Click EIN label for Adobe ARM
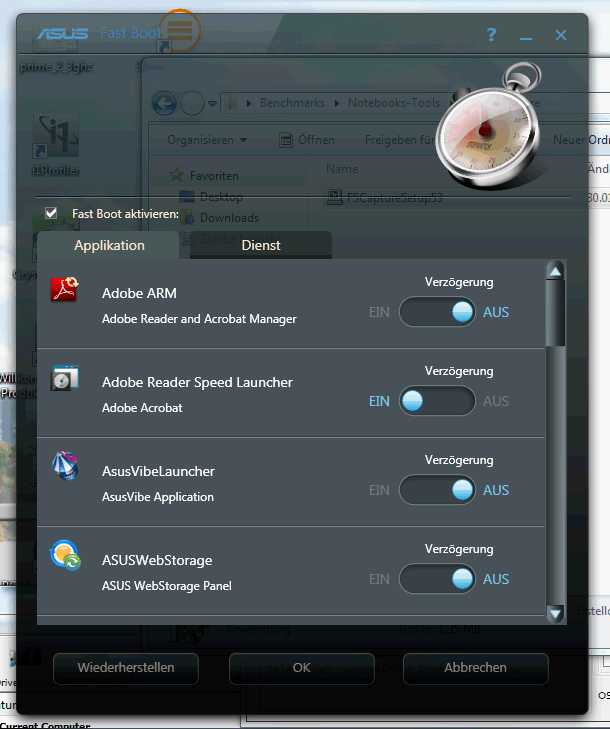Viewport: 610px width, 729px height. point(379,312)
